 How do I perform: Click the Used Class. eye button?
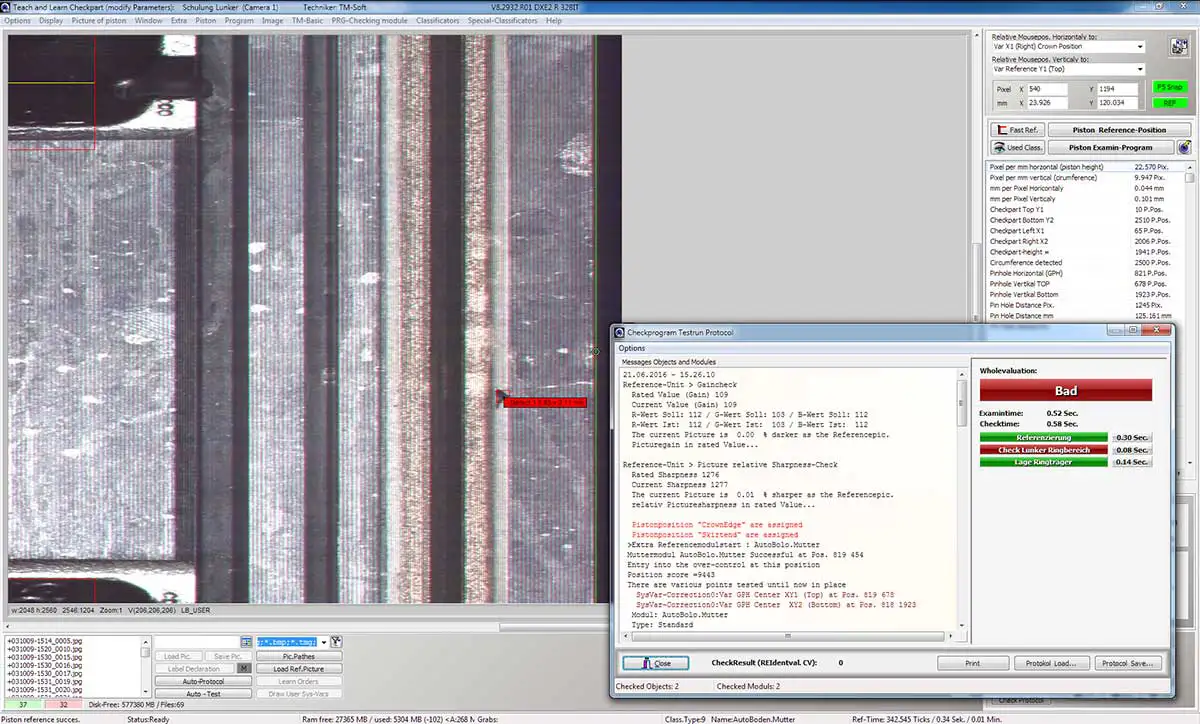click(1016, 147)
